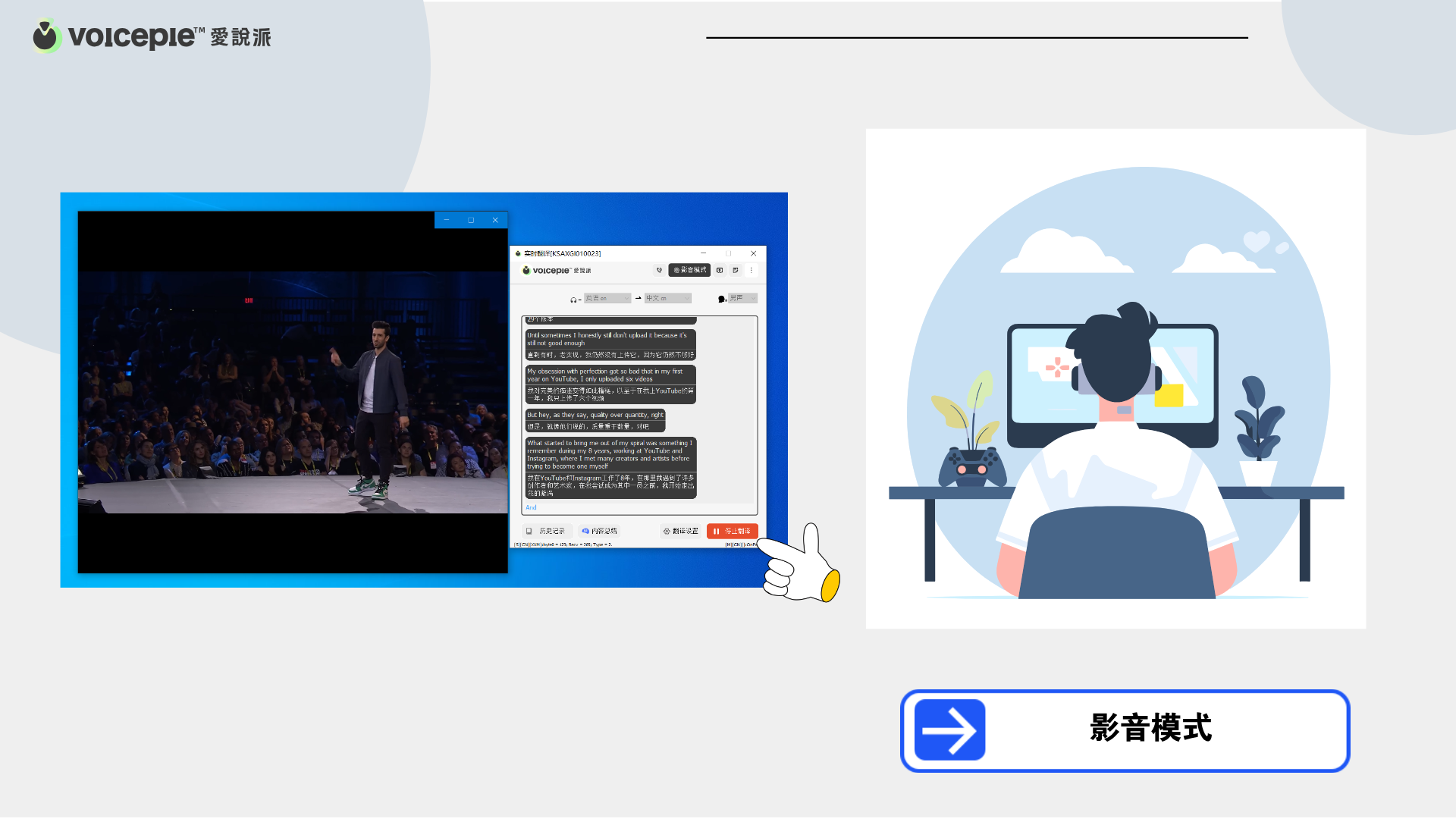Click the headphone audio source icon

pos(574,300)
